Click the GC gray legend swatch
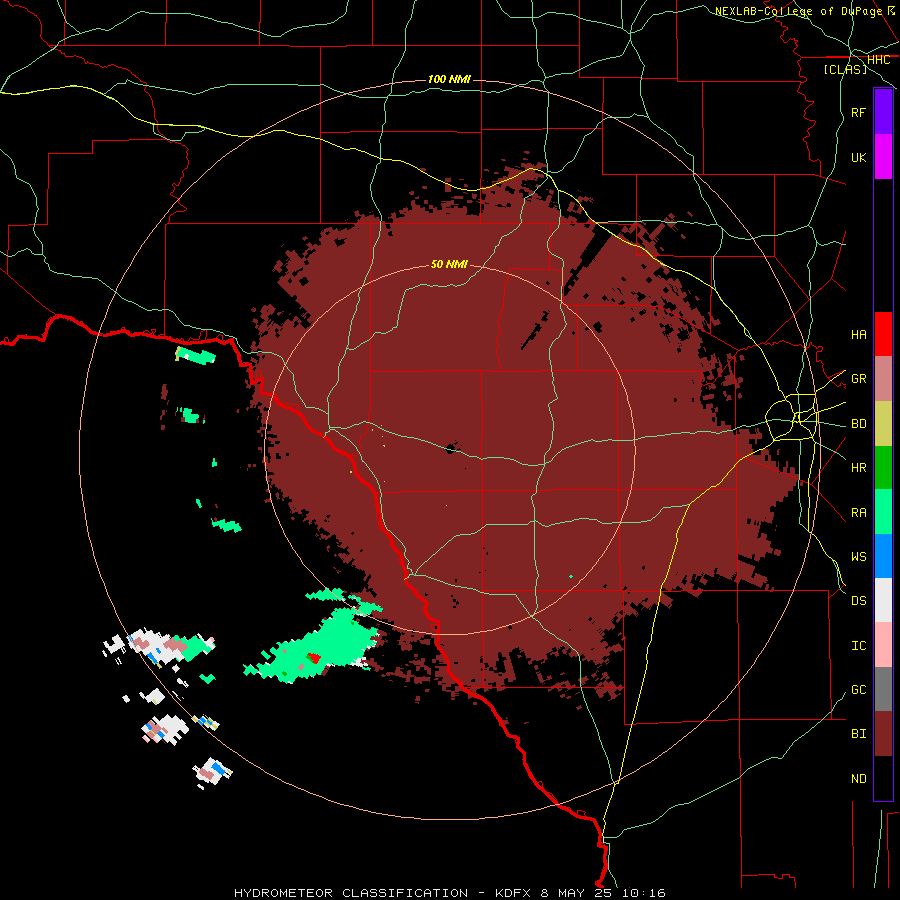The height and width of the screenshot is (900, 900). [883, 689]
